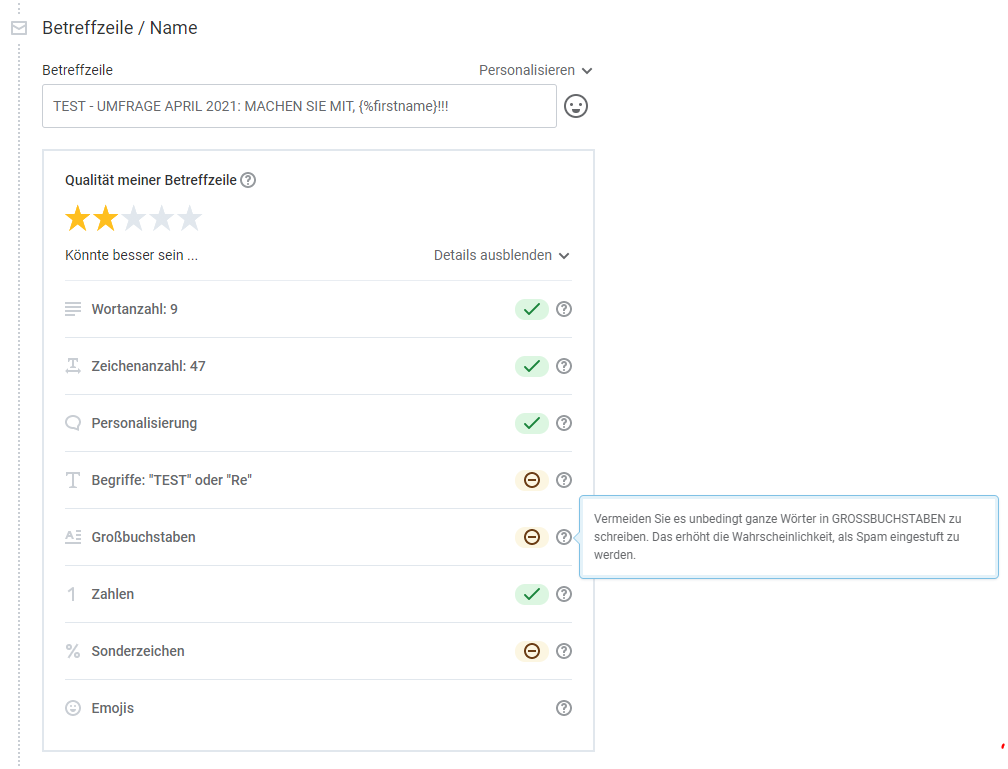The width and height of the screenshot is (1008, 769).
Task: Open the Personalisieren dropdown
Action: pyautogui.click(x=533, y=70)
